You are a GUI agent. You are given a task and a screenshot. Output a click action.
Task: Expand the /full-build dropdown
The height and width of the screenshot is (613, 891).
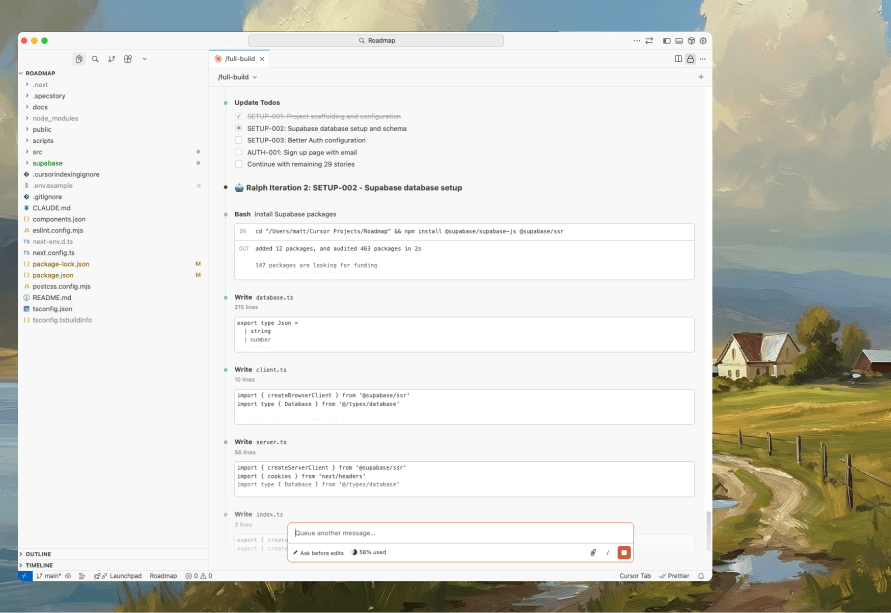click(x=238, y=77)
